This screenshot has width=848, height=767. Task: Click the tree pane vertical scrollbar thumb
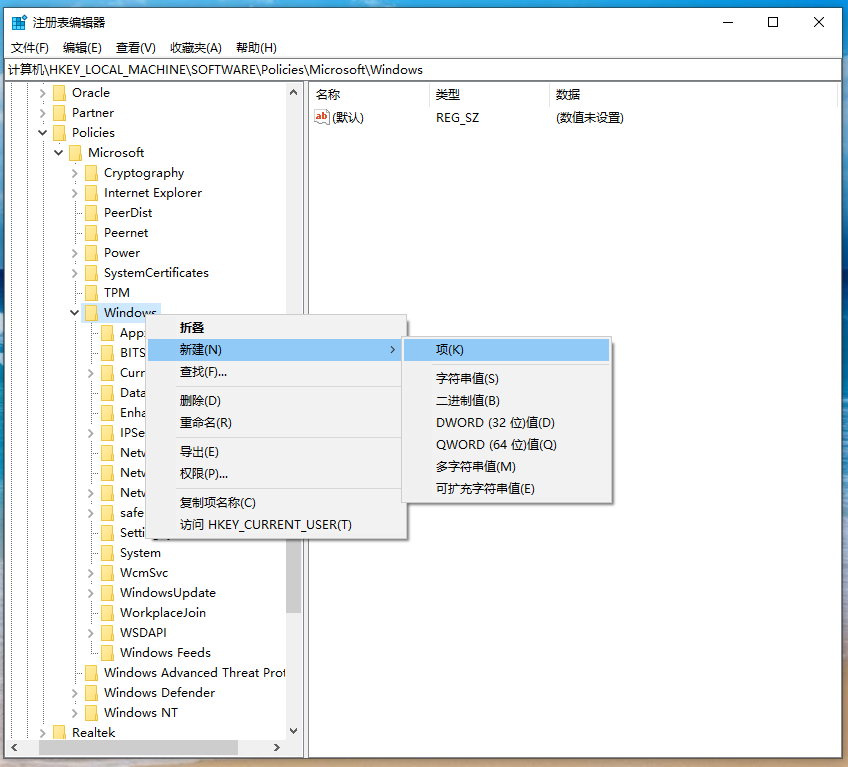pos(294,576)
